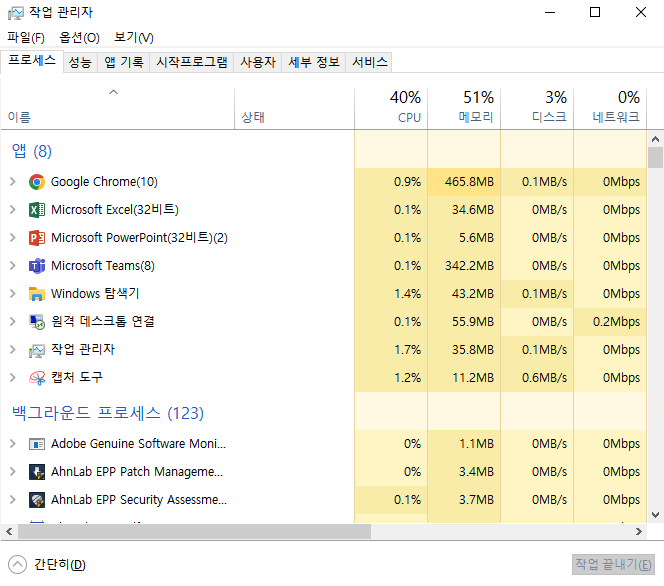Click the AhnLab EPP Patch Management icon
Image resolution: width=664 pixels, height=586 pixels.
[x=37, y=472]
